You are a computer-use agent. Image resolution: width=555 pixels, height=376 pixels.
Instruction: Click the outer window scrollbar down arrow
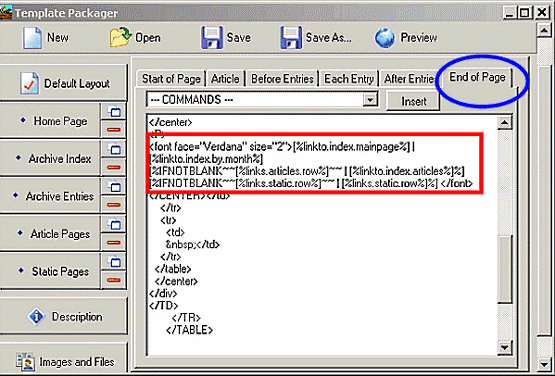pos(544,364)
